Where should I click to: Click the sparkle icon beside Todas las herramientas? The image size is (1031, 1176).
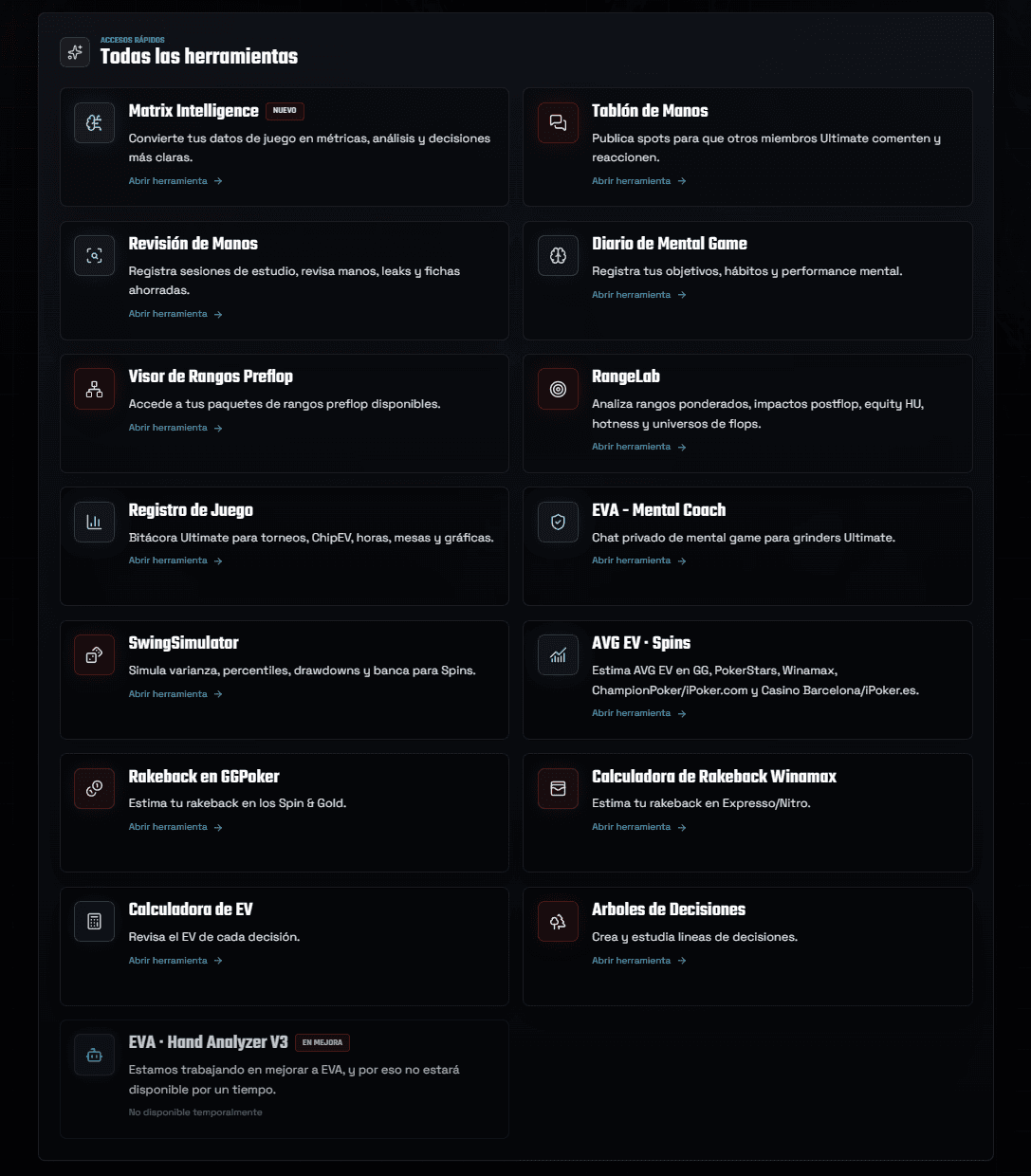[75, 52]
